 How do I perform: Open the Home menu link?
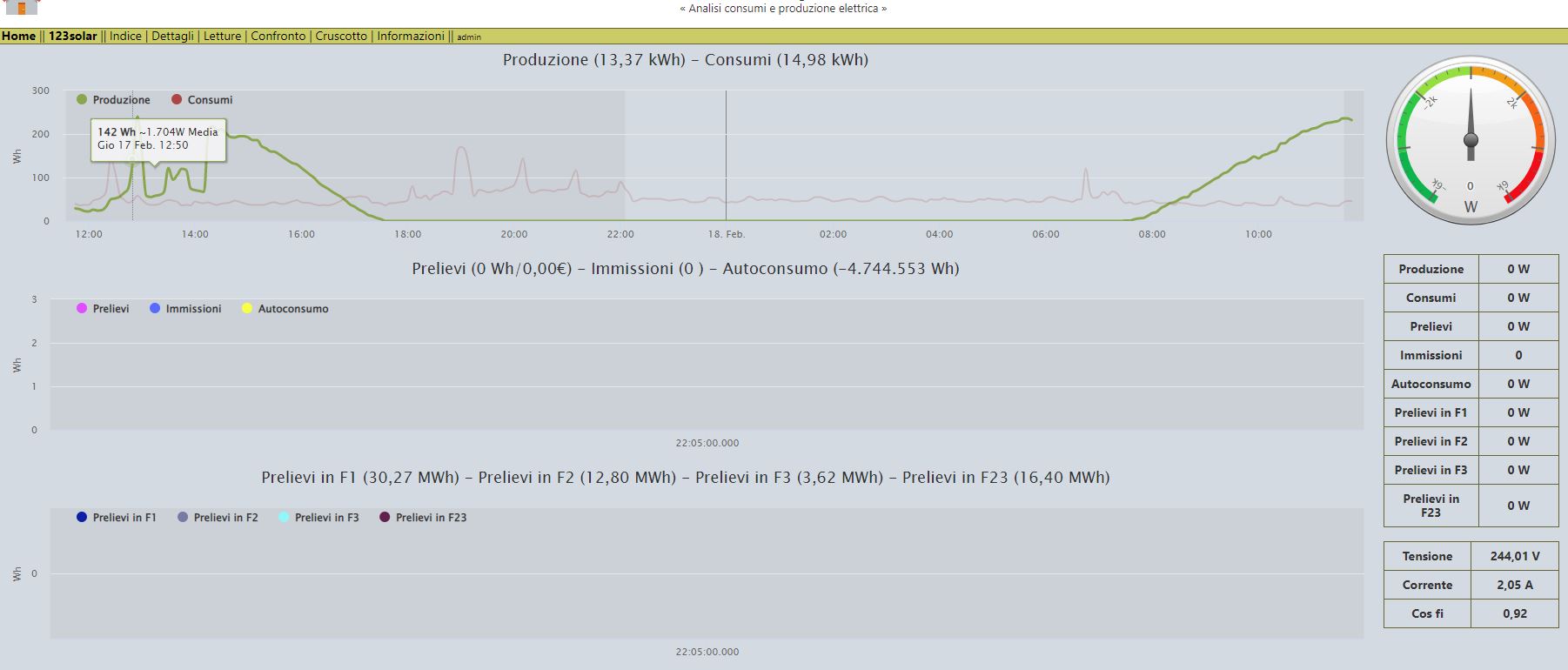pyautogui.click(x=18, y=36)
